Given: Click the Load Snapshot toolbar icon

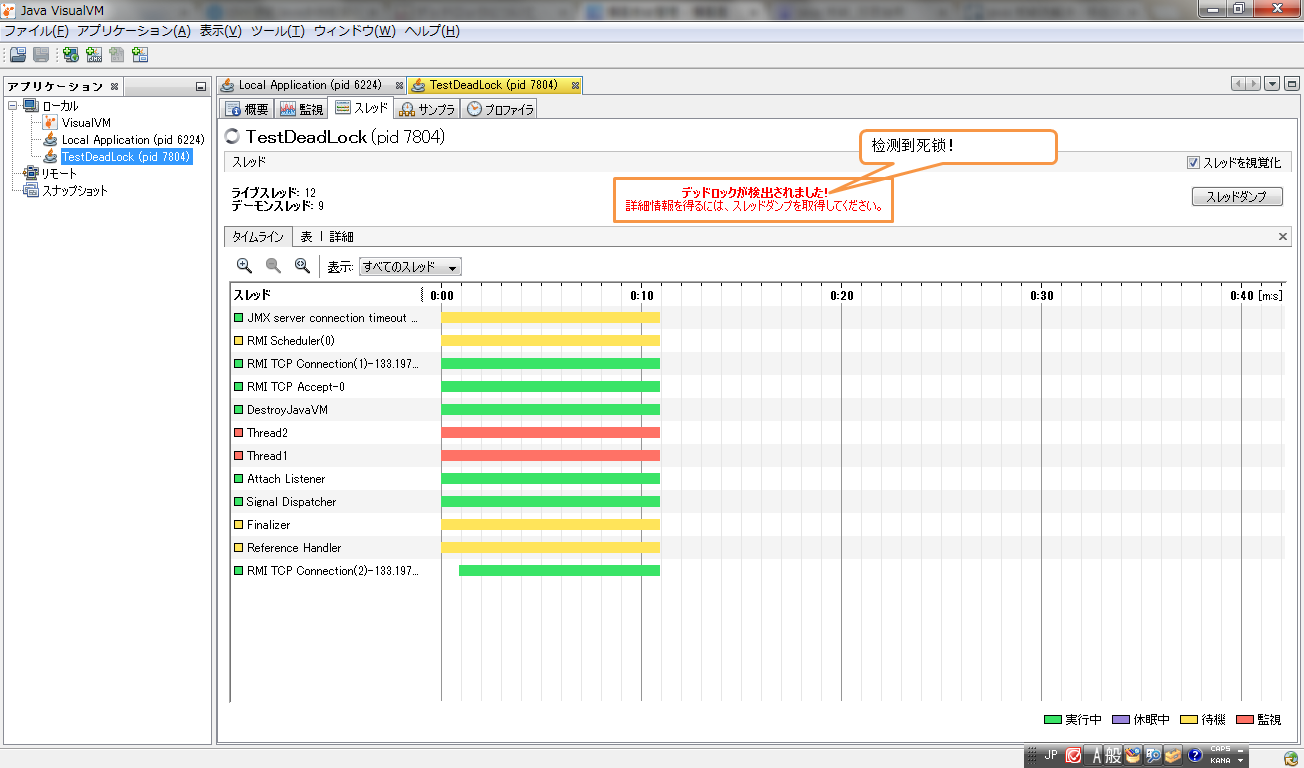Looking at the screenshot, I should click(x=18, y=55).
